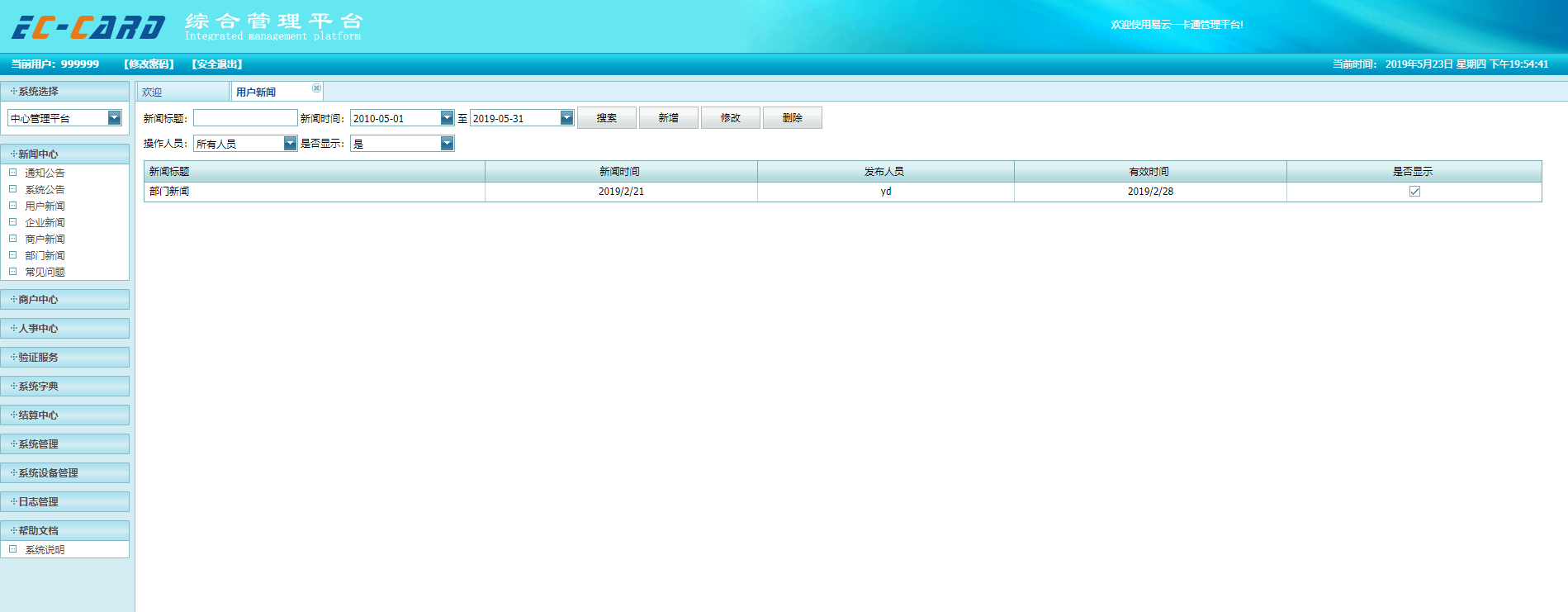1568x612 pixels.
Task: Expand the 系统管理 section
Action: pos(65,444)
